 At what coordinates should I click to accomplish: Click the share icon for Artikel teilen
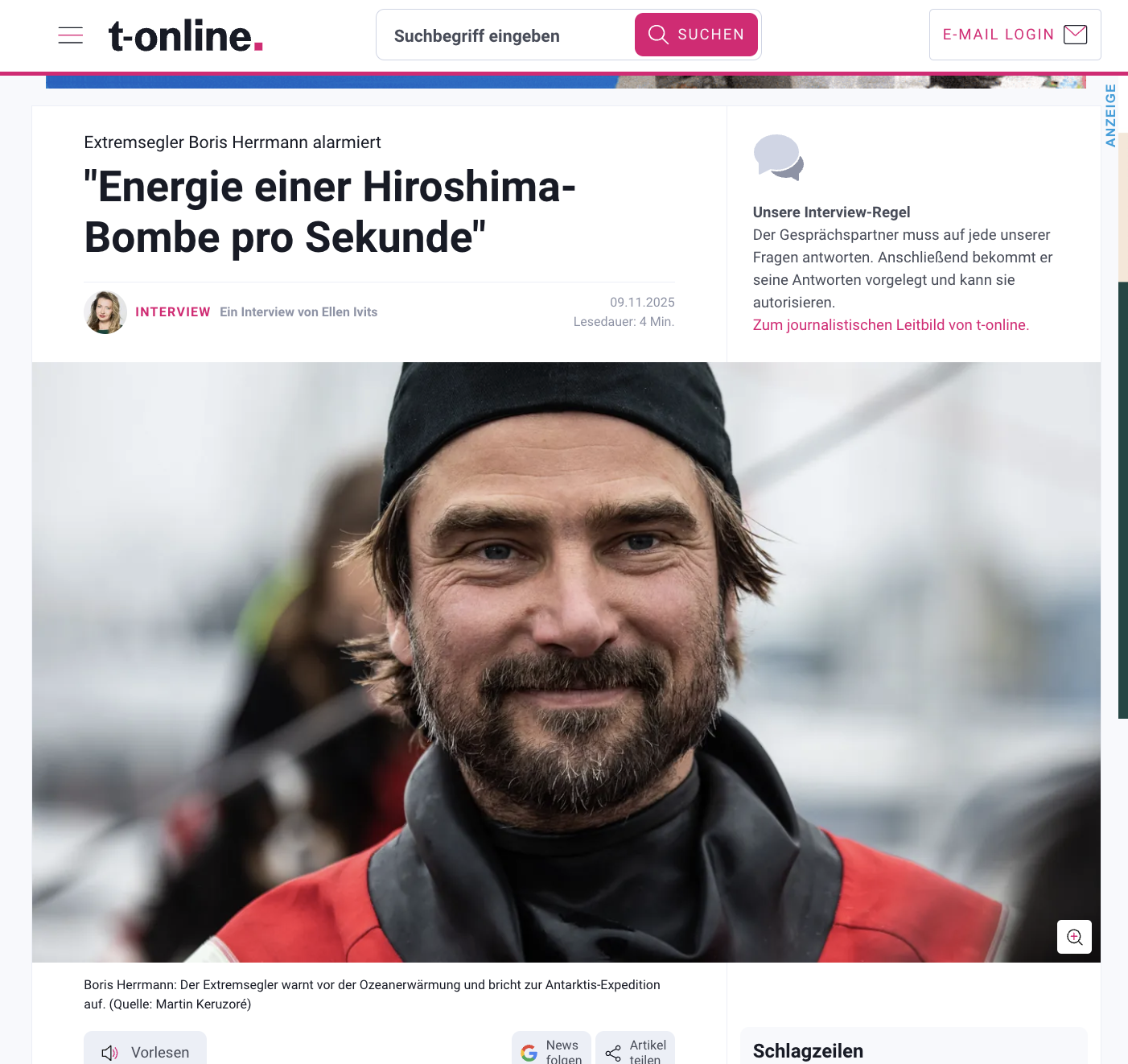pos(613,1053)
